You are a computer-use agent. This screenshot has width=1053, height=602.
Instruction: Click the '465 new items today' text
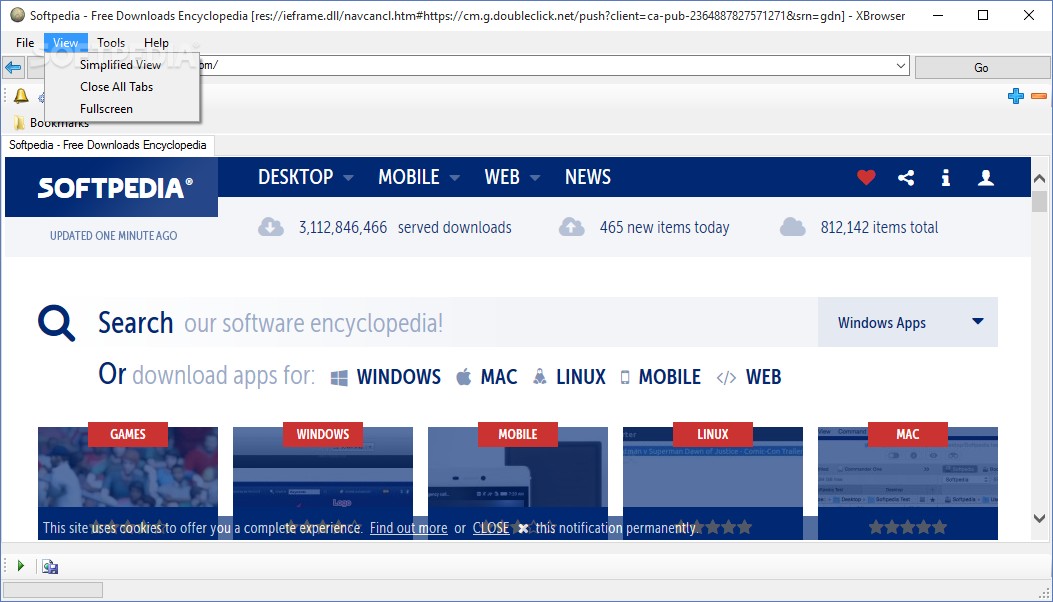point(664,228)
